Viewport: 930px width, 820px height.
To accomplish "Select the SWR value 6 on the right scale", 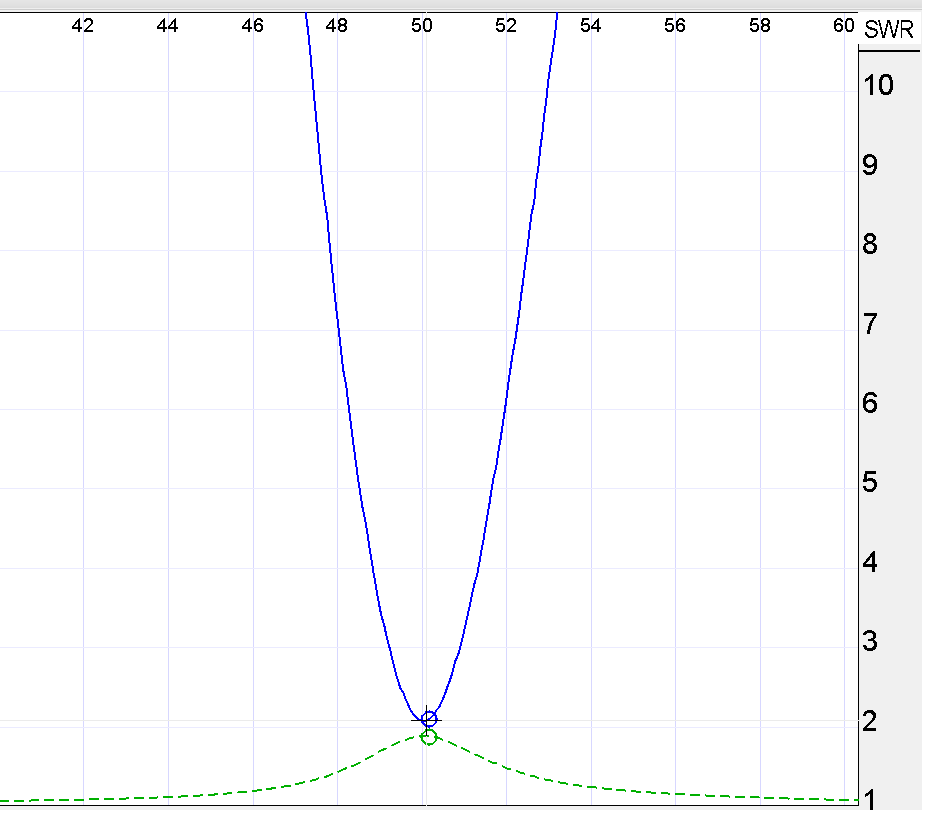I will click(870, 403).
